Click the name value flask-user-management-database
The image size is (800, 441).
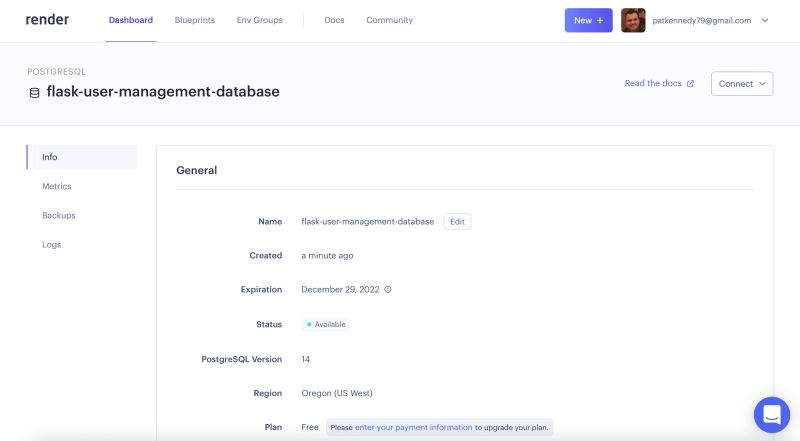[x=367, y=222]
